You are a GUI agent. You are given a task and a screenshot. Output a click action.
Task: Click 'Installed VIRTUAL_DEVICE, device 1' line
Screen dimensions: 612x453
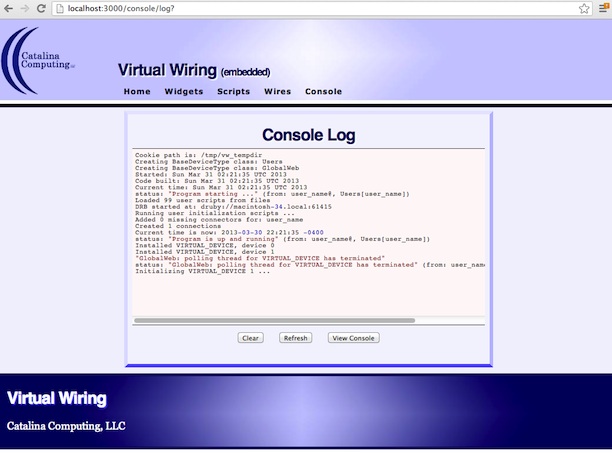(x=205, y=252)
